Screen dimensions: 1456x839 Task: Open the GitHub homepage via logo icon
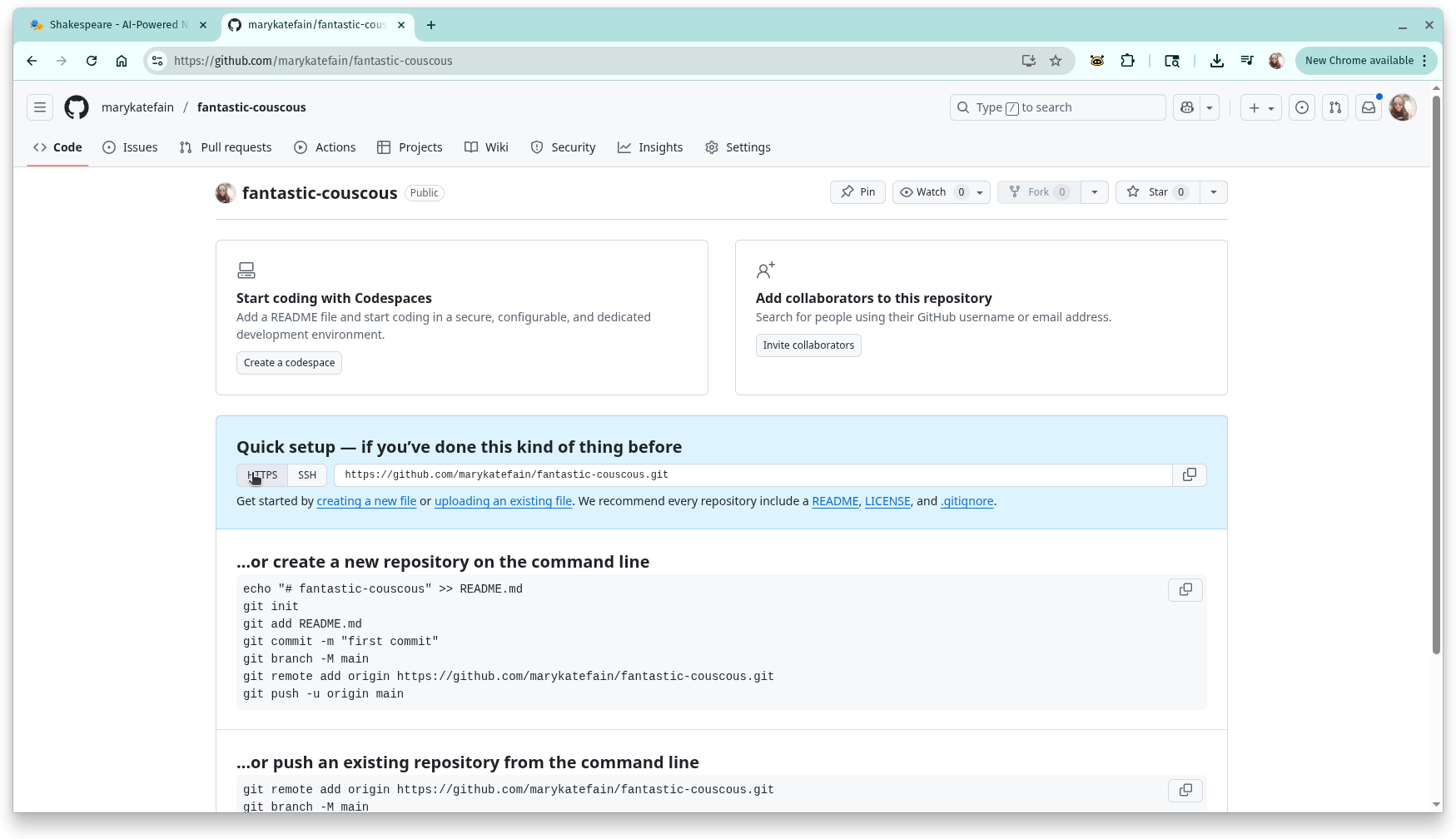tap(76, 107)
